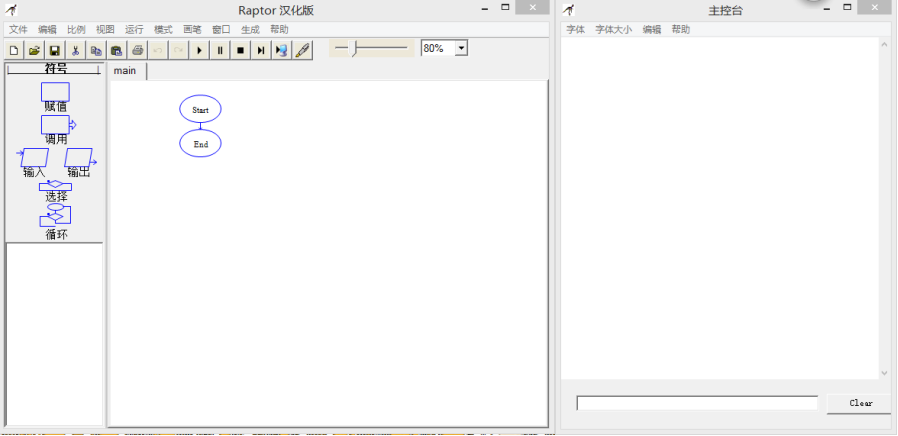898x436 pixels.
Task: Open the 比例 menu
Action: click(x=76, y=29)
